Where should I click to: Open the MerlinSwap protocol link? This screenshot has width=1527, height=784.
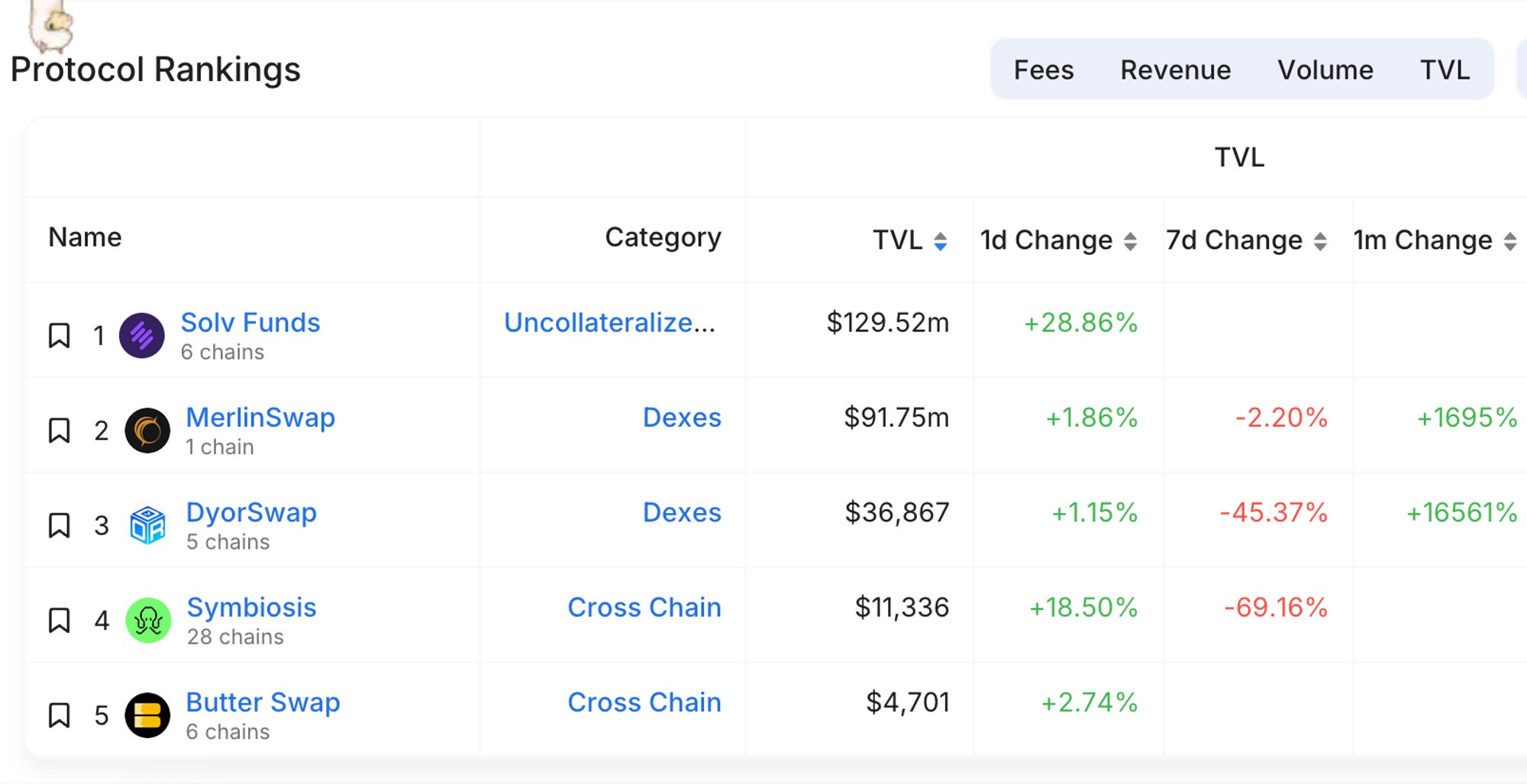(260, 418)
